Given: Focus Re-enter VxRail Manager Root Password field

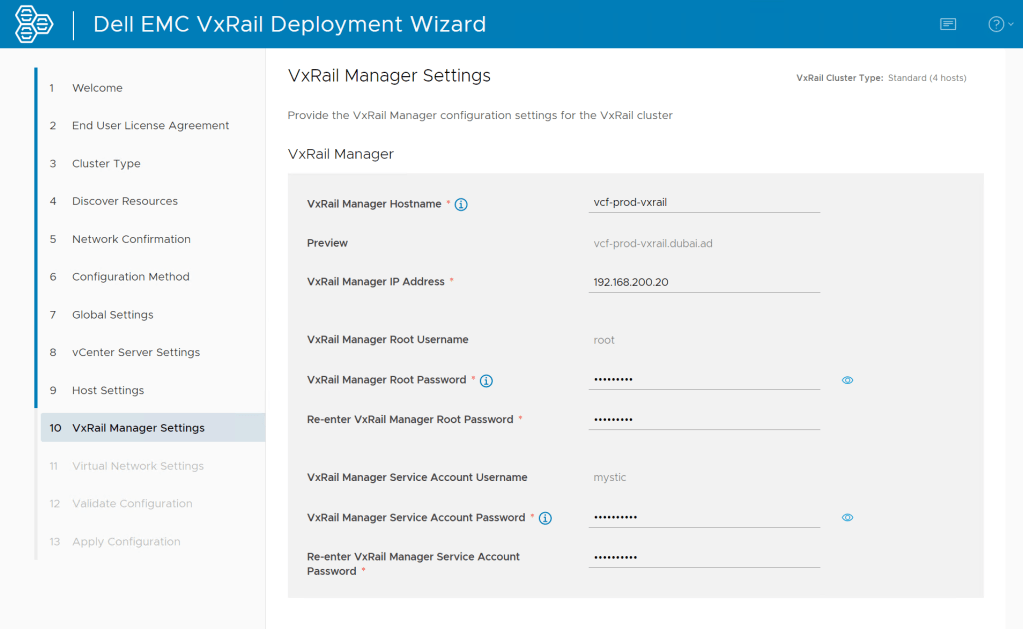Looking at the screenshot, I should (x=704, y=420).
